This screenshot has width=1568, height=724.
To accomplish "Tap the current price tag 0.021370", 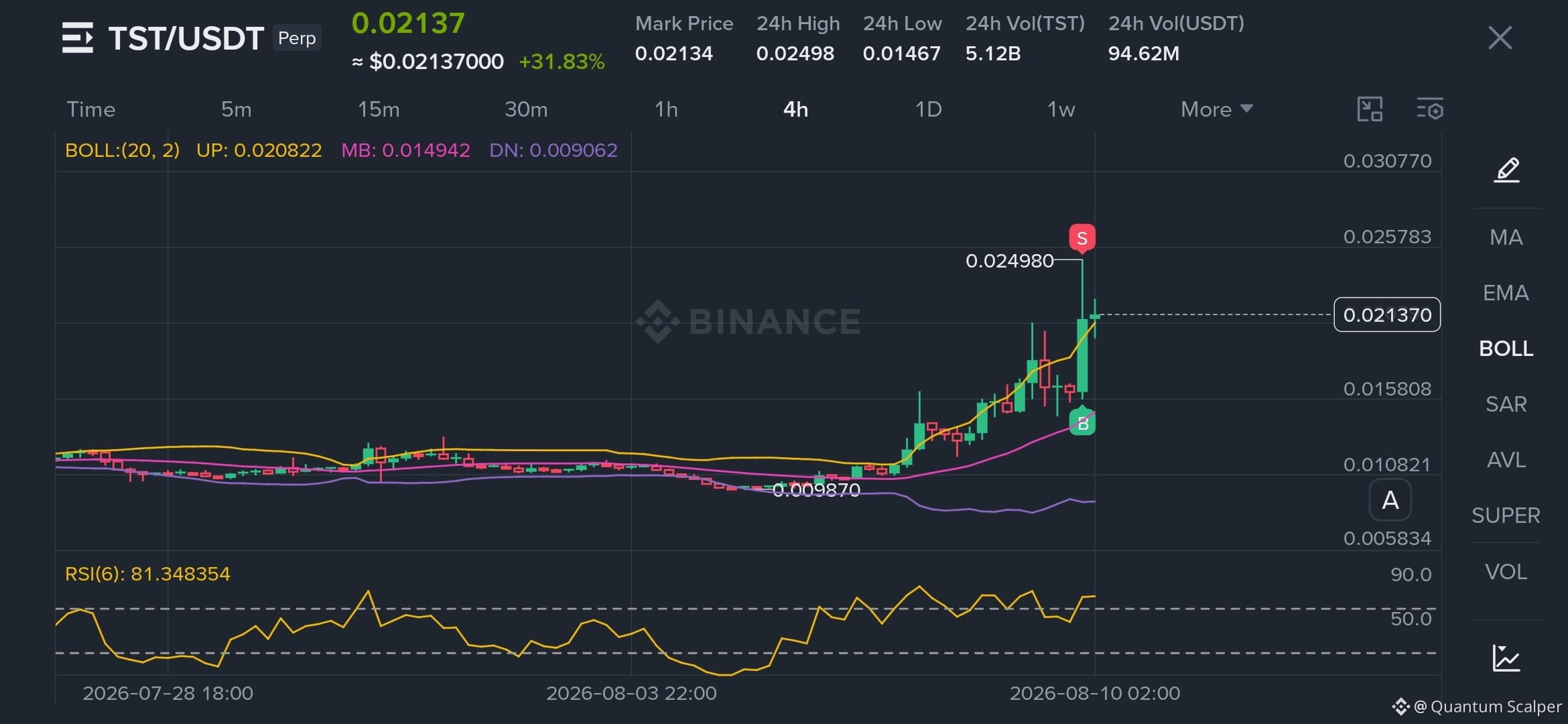I will tap(1387, 314).
